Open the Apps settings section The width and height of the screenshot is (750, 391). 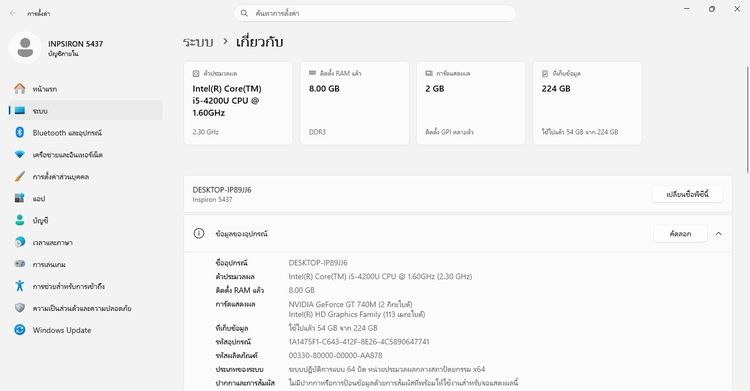(86, 198)
